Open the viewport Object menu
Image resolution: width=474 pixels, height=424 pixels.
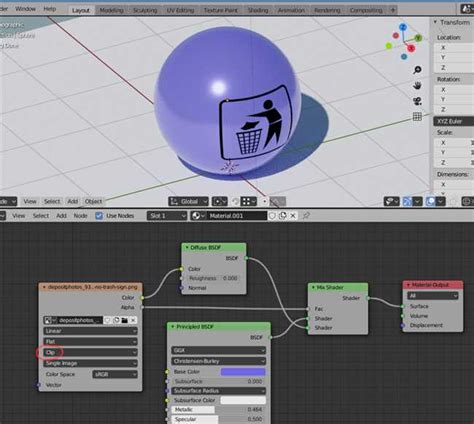pyautogui.click(x=93, y=201)
